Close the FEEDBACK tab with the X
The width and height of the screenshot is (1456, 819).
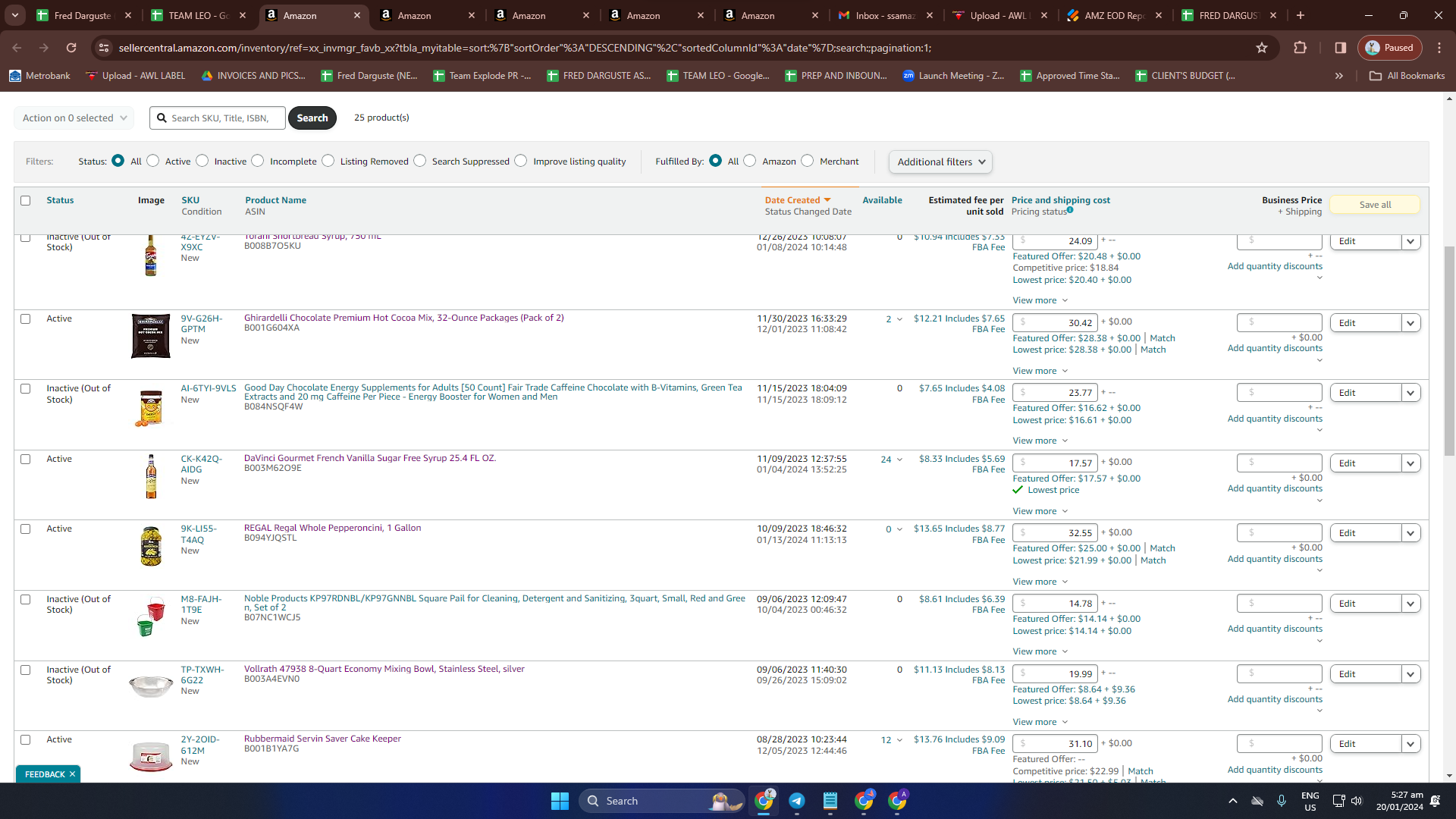click(73, 774)
